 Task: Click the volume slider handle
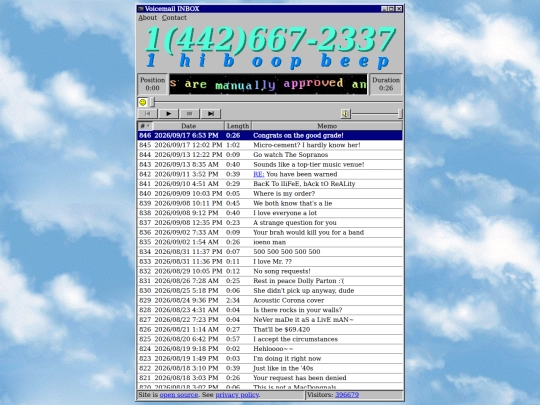coord(400,114)
